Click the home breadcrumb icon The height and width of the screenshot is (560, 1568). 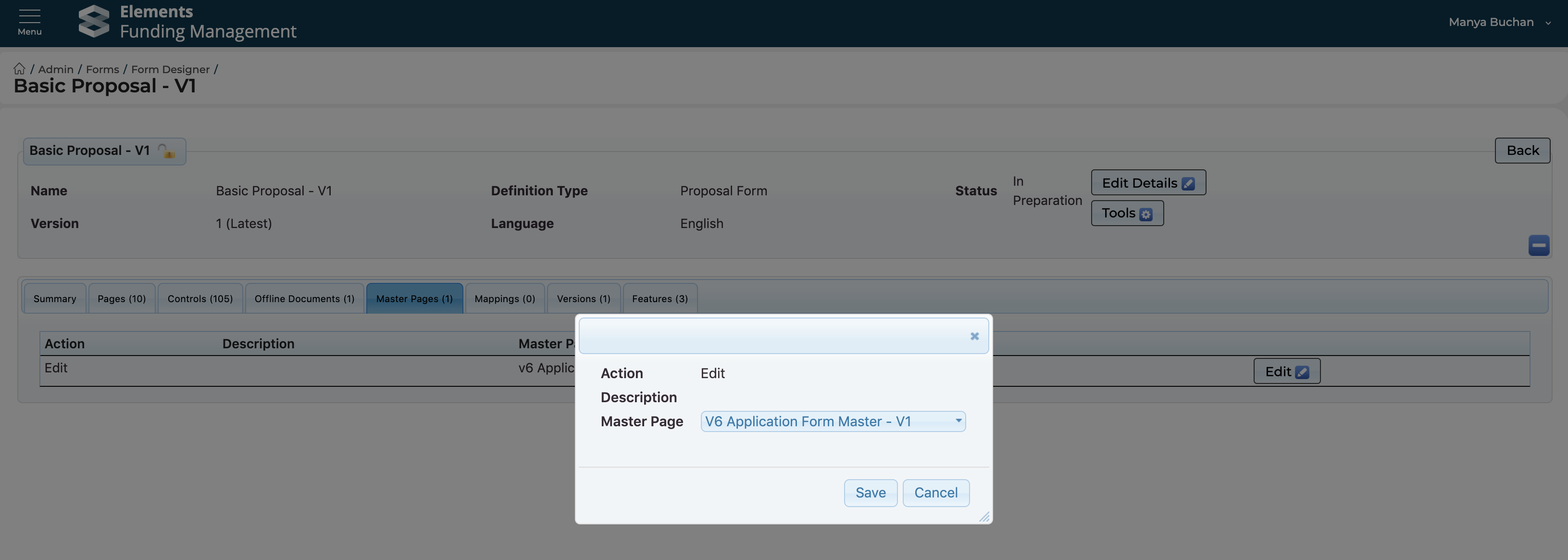(20, 69)
